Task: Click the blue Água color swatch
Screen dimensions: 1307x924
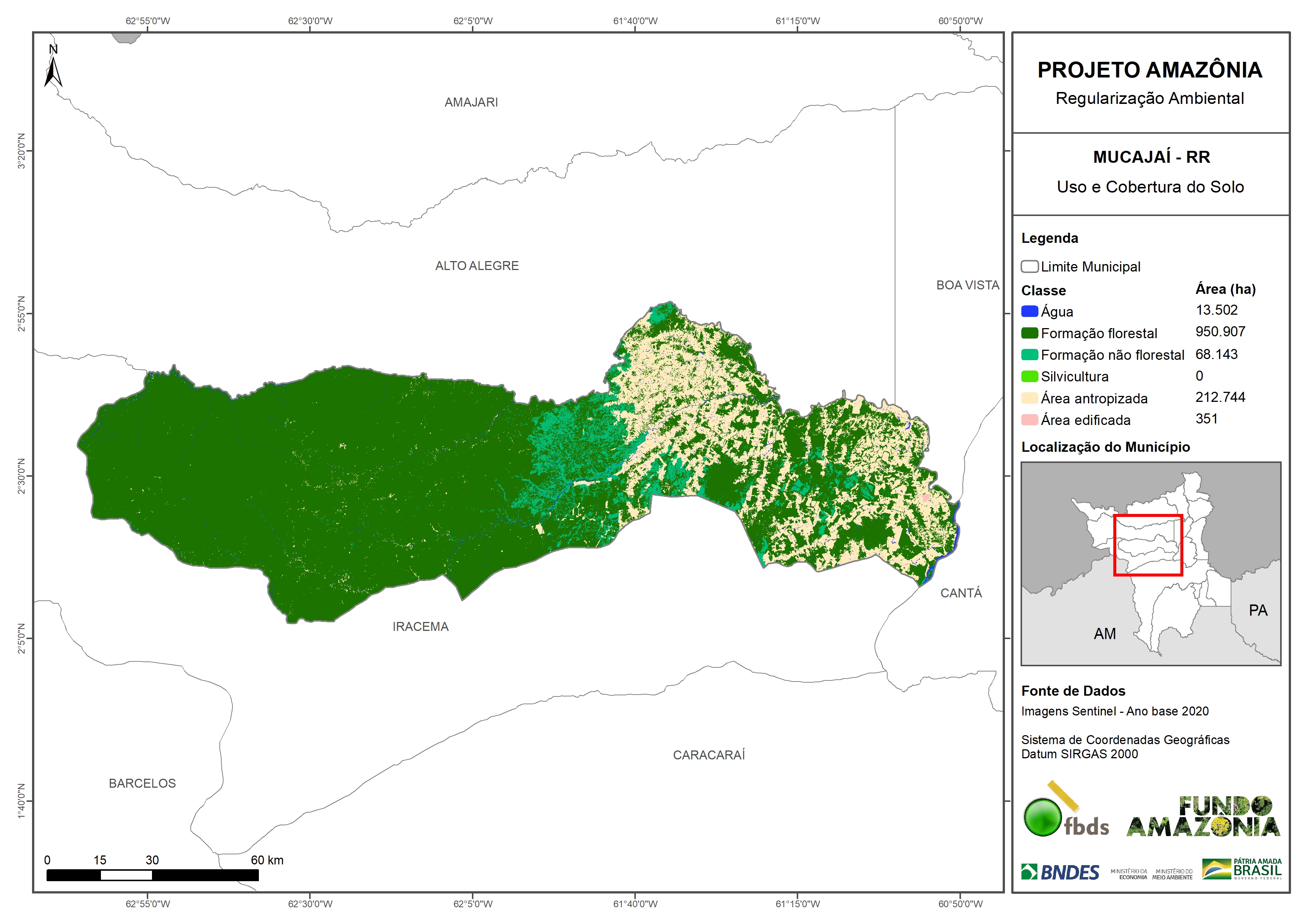Action: 1029,311
